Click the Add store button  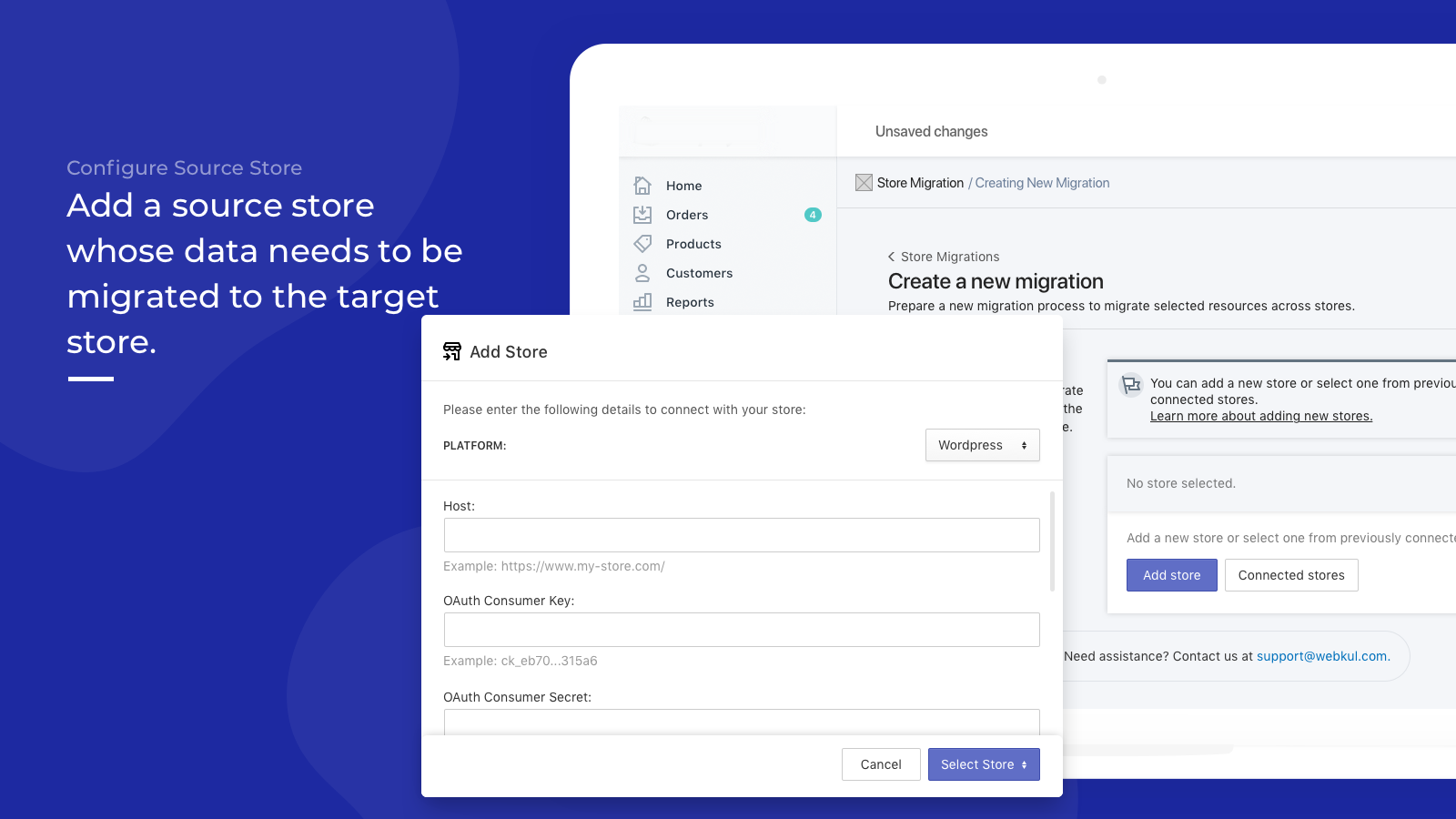(x=1171, y=574)
